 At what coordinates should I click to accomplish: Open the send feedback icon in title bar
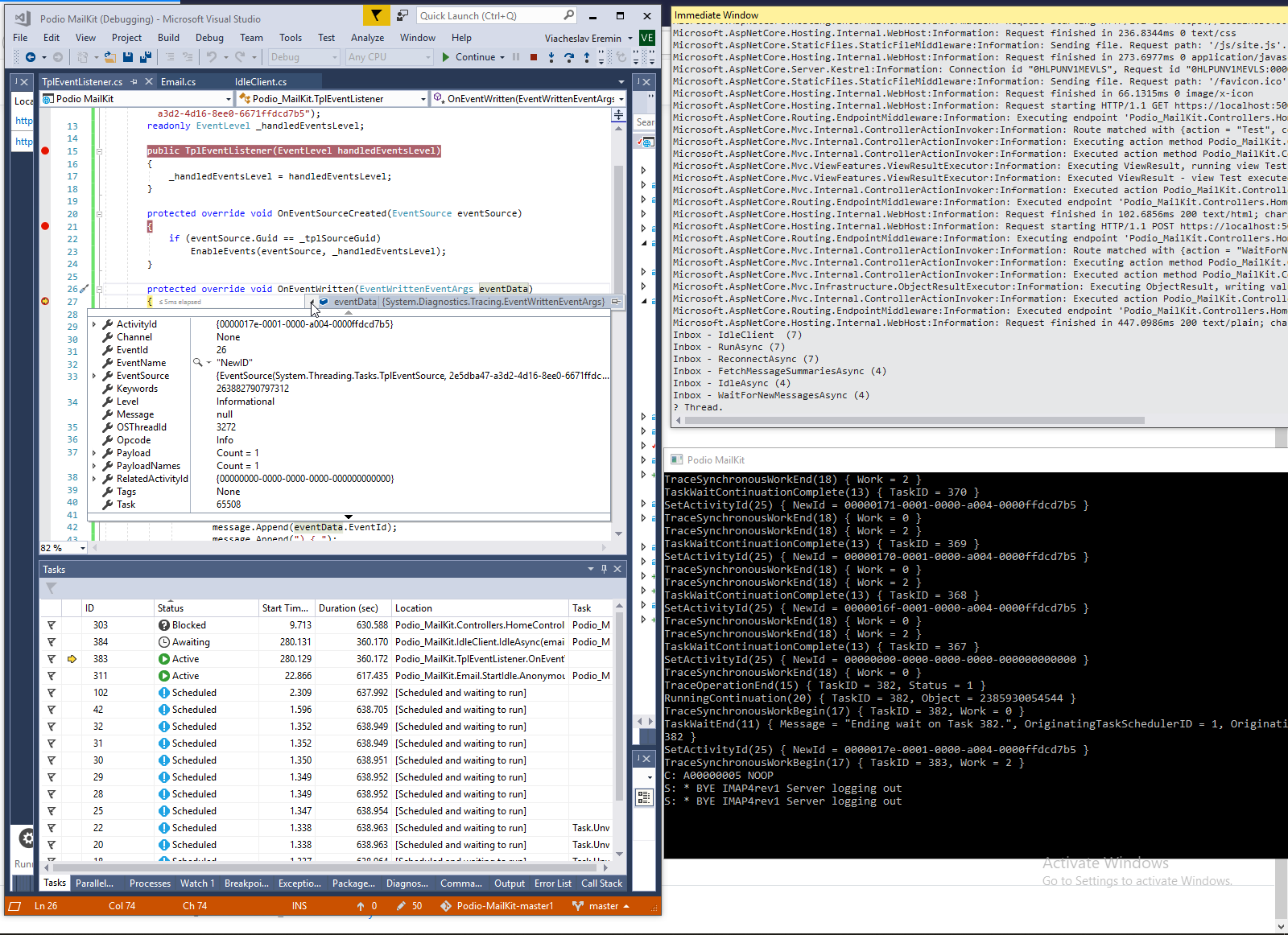[x=402, y=15]
